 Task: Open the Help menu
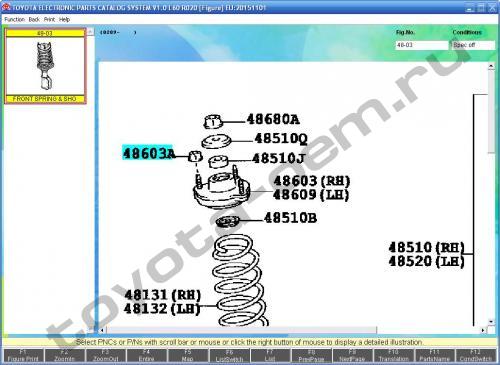64,19
